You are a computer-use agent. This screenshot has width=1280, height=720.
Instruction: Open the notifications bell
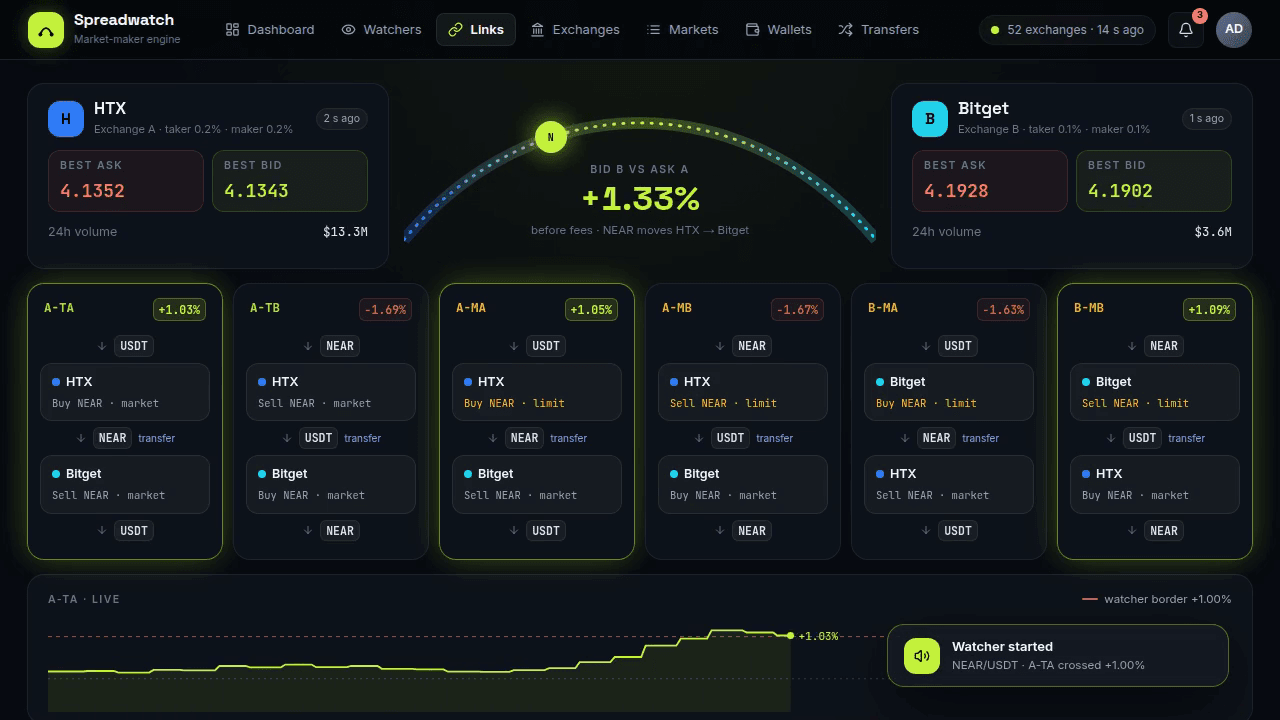(x=1186, y=30)
